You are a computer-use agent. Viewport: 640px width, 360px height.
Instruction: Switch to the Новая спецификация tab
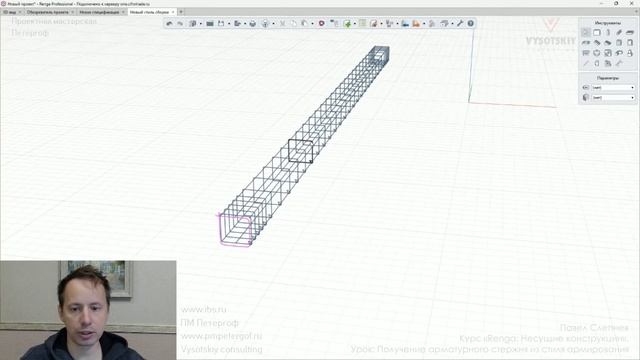99,12
